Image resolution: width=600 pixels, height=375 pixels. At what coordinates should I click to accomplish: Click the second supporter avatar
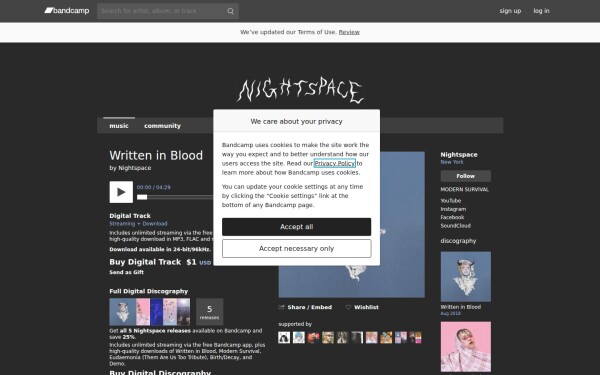(299, 338)
